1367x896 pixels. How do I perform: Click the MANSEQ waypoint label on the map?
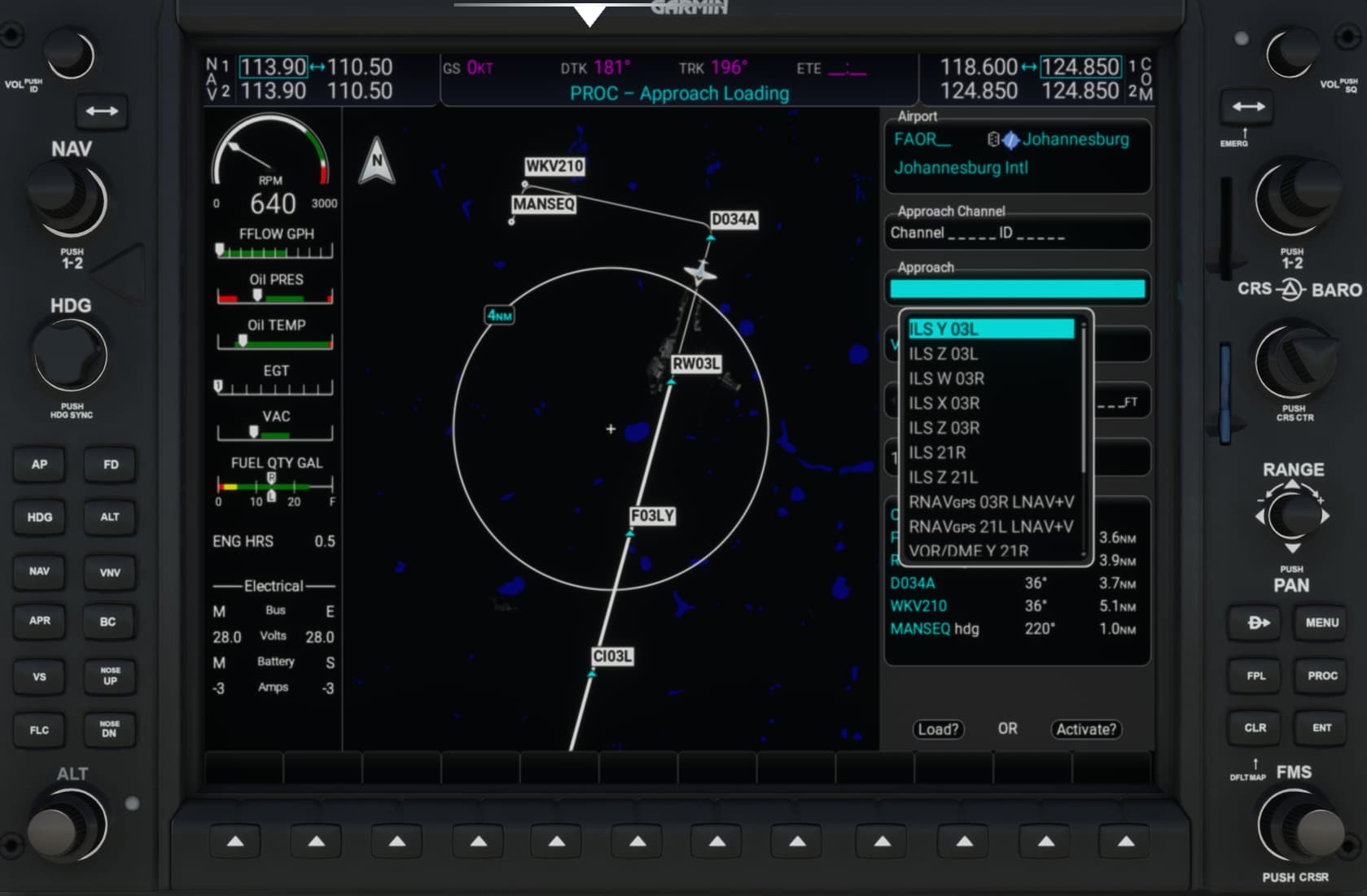[544, 203]
